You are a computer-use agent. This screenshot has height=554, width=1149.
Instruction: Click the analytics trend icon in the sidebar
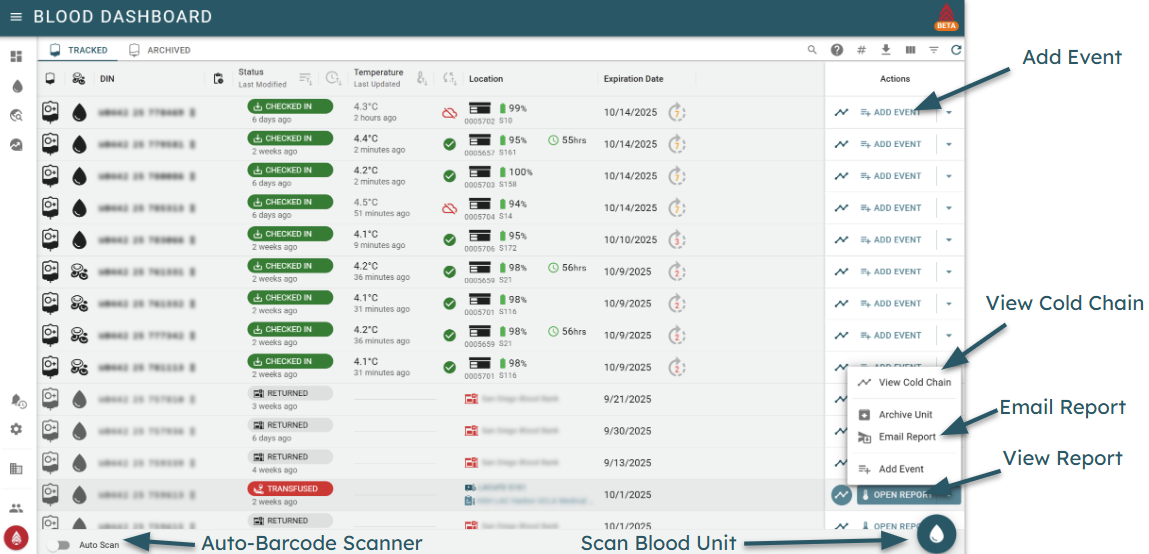(x=16, y=145)
